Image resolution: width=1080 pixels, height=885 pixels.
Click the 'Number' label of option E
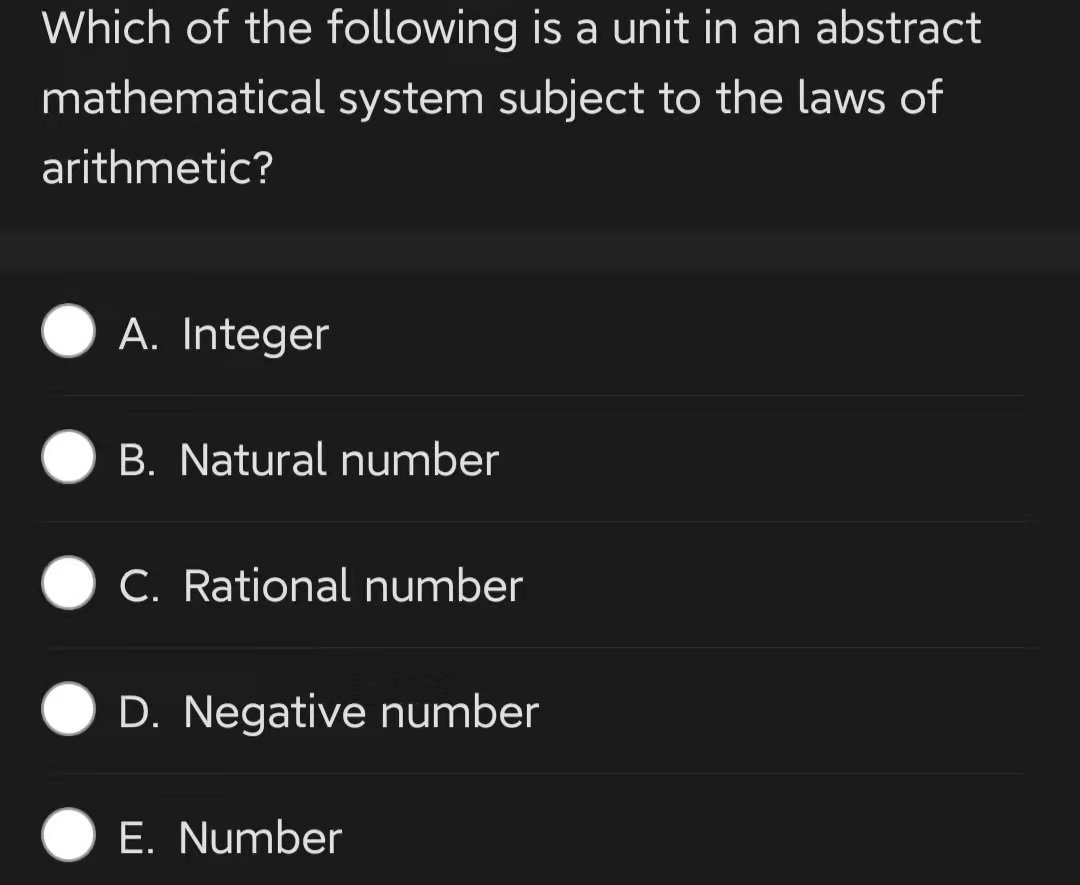(x=260, y=838)
